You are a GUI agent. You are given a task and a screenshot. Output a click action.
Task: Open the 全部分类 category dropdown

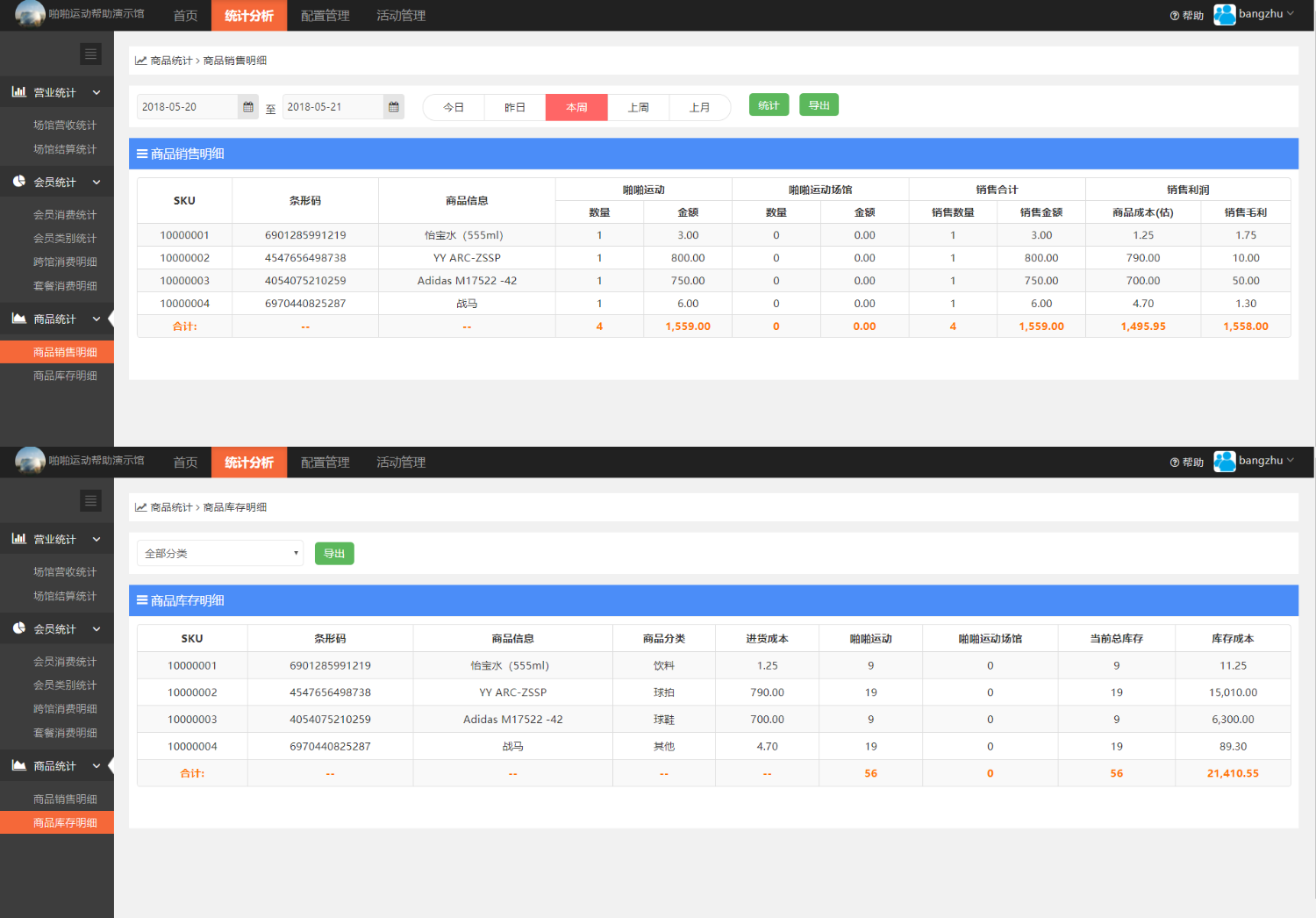220,553
